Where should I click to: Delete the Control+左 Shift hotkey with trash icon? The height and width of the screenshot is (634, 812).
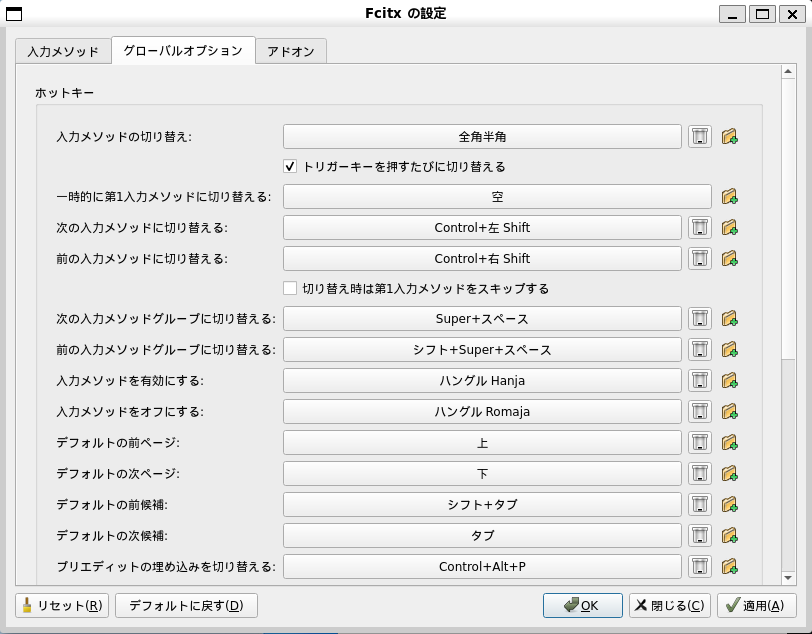click(x=700, y=228)
